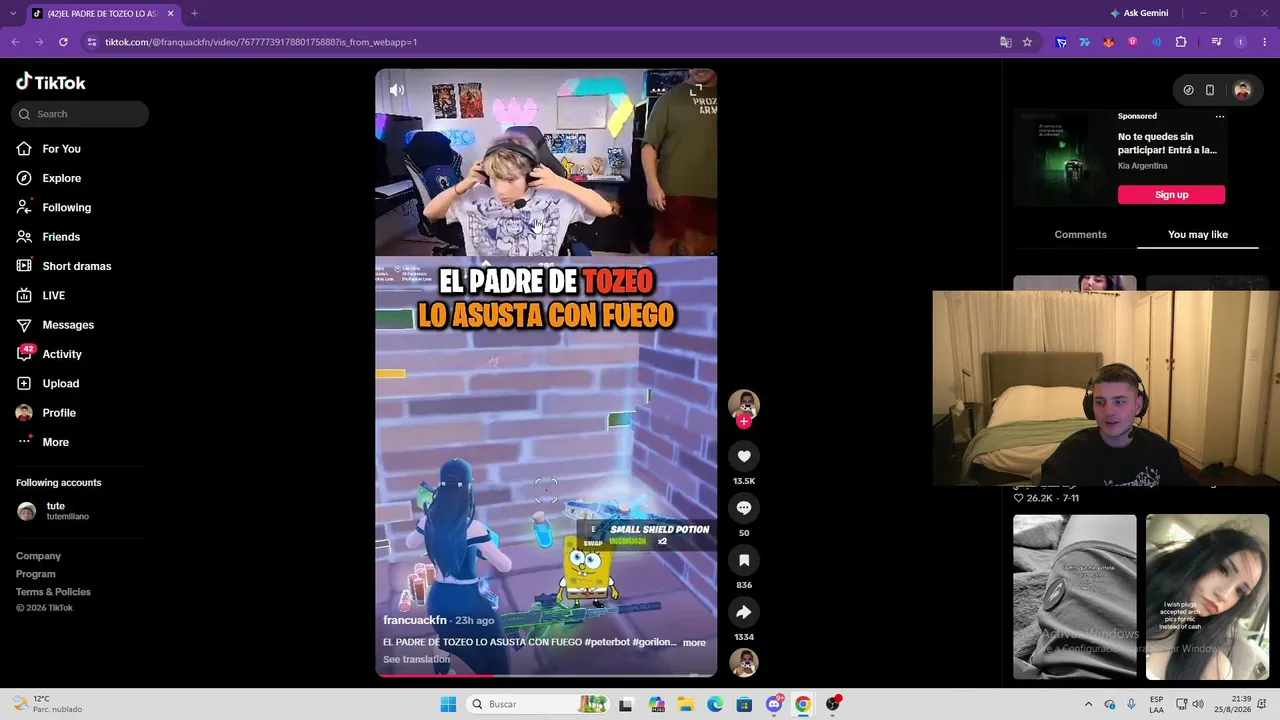Viewport: 1280px width, 720px height.
Task: Open the Chrome three-dot menu
Action: click(x=1264, y=42)
